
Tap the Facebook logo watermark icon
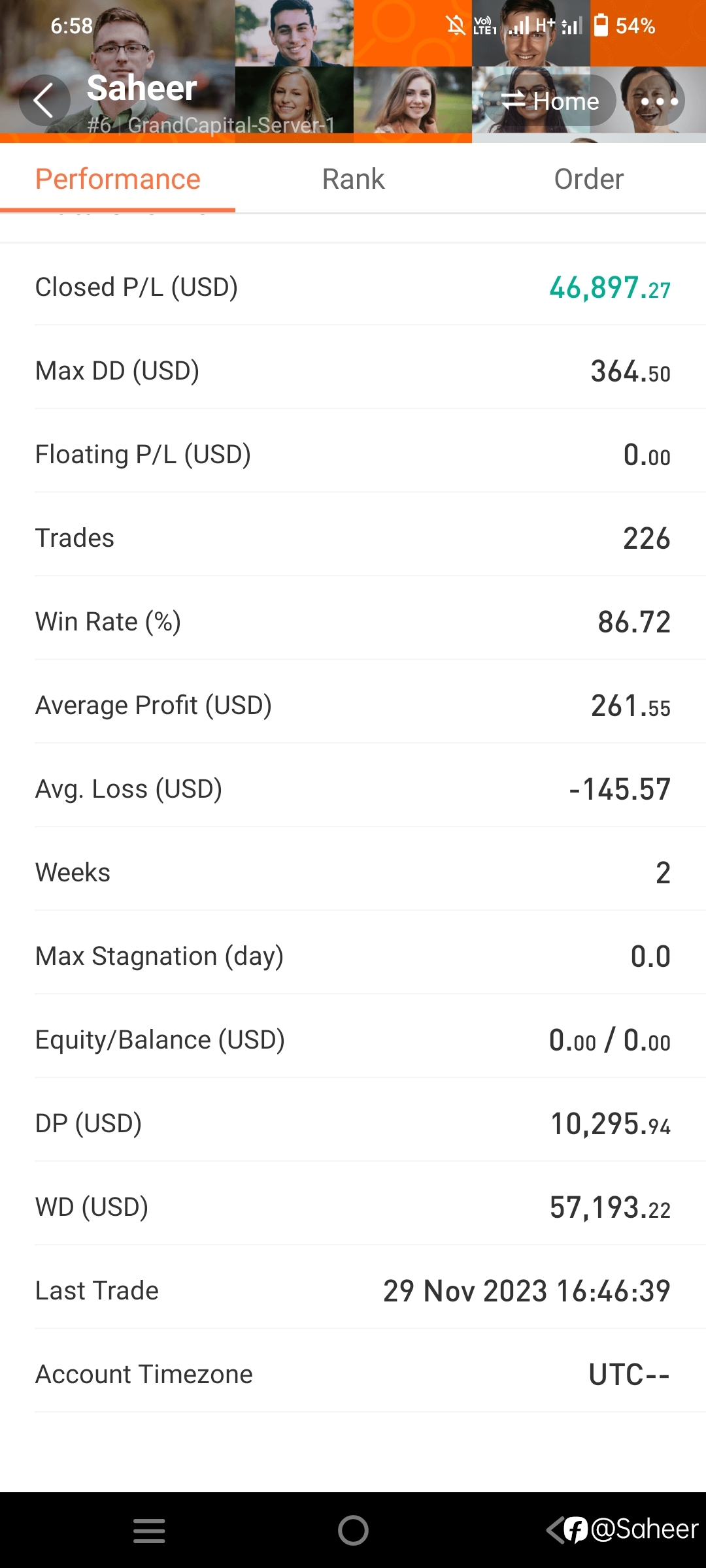coord(576,1530)
